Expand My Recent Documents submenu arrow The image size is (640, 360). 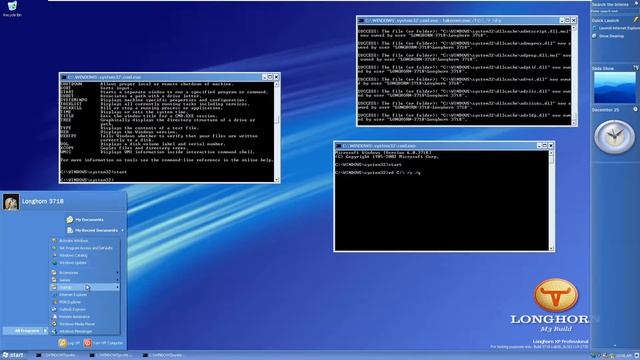pyautogui.click(x=122, y=231)
